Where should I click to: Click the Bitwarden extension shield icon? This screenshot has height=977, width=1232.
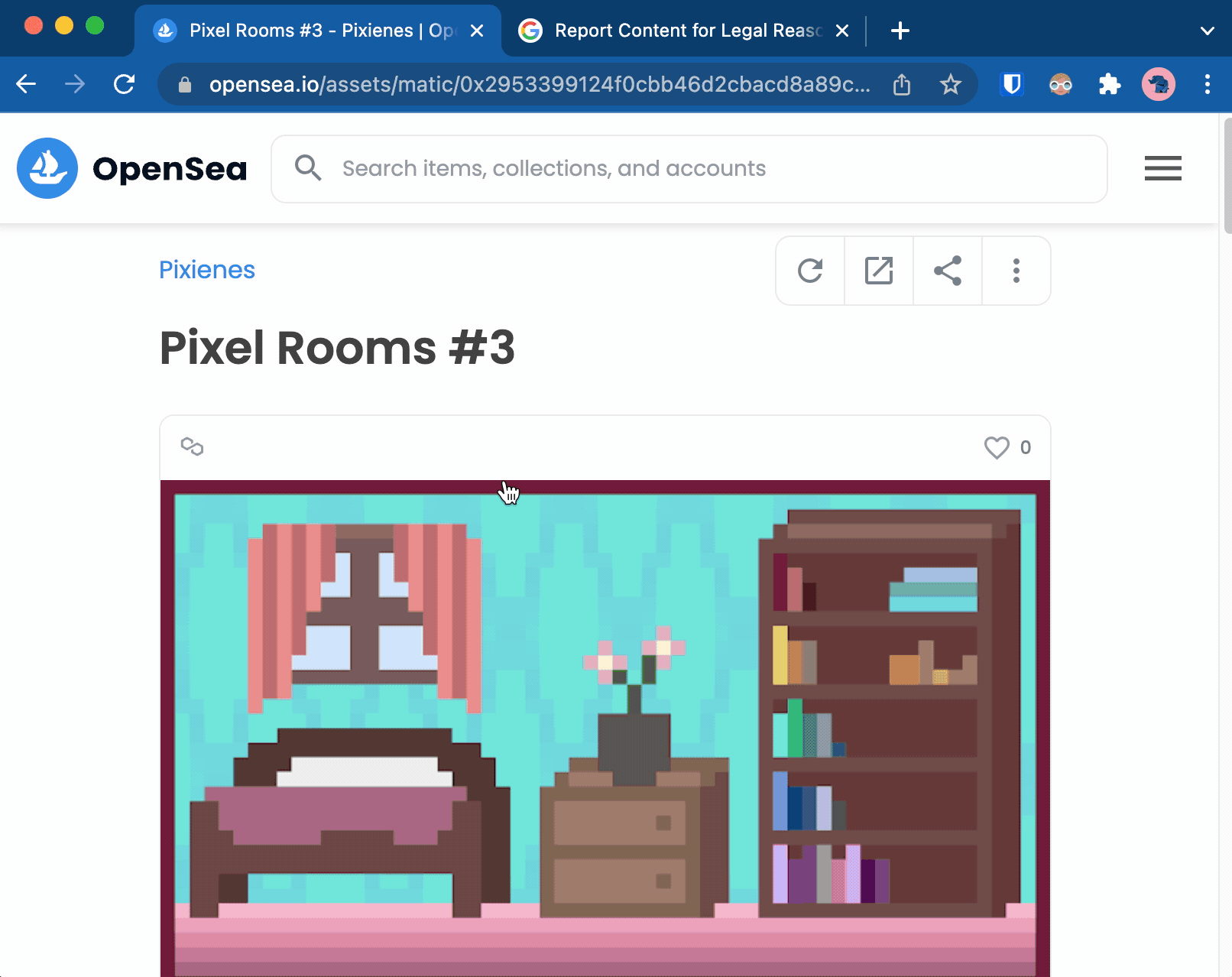click(x=1012, y=84)
